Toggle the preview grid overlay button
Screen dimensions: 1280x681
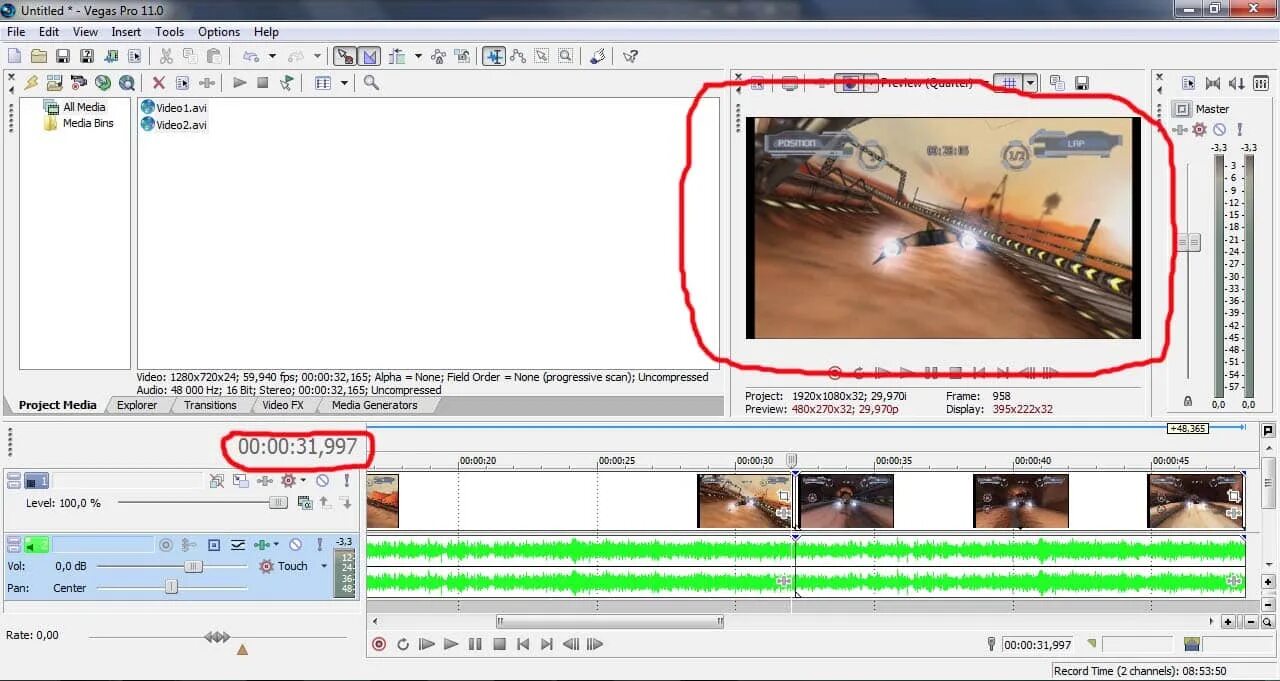(x=1010, y=83)
